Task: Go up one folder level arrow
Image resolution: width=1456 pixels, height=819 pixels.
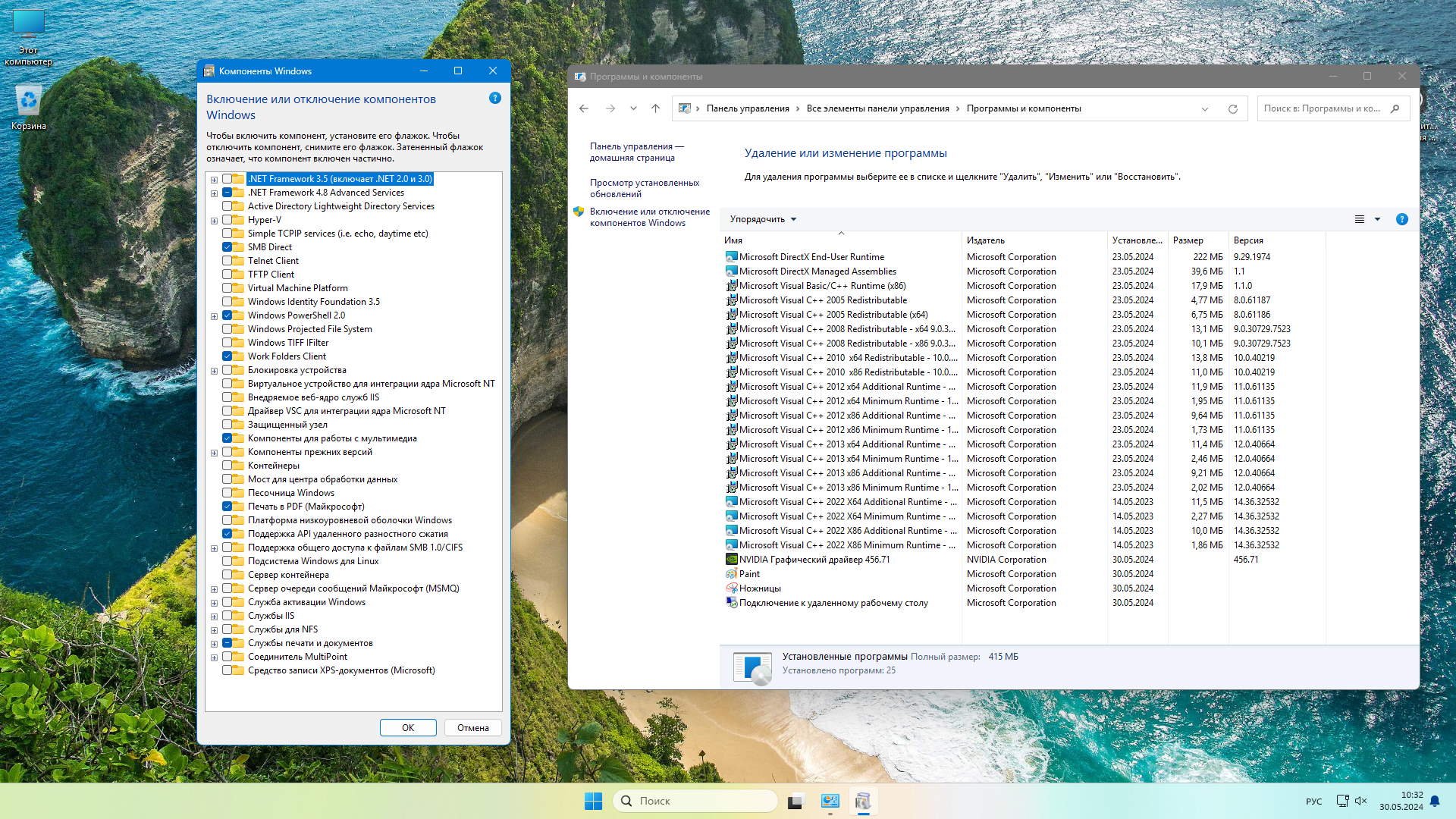Action: (x=655, y=108)
